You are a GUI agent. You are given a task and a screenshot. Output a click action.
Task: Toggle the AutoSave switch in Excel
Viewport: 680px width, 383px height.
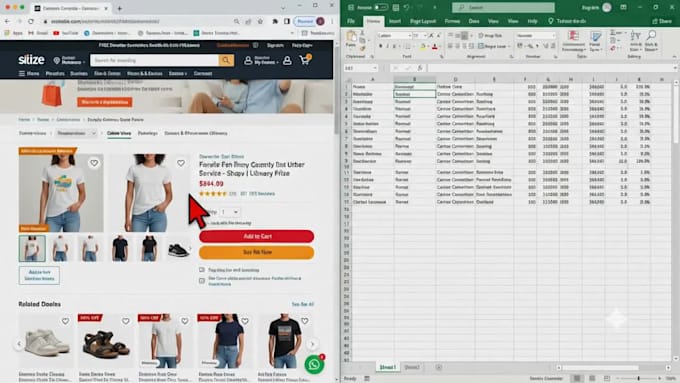(381, 7)
